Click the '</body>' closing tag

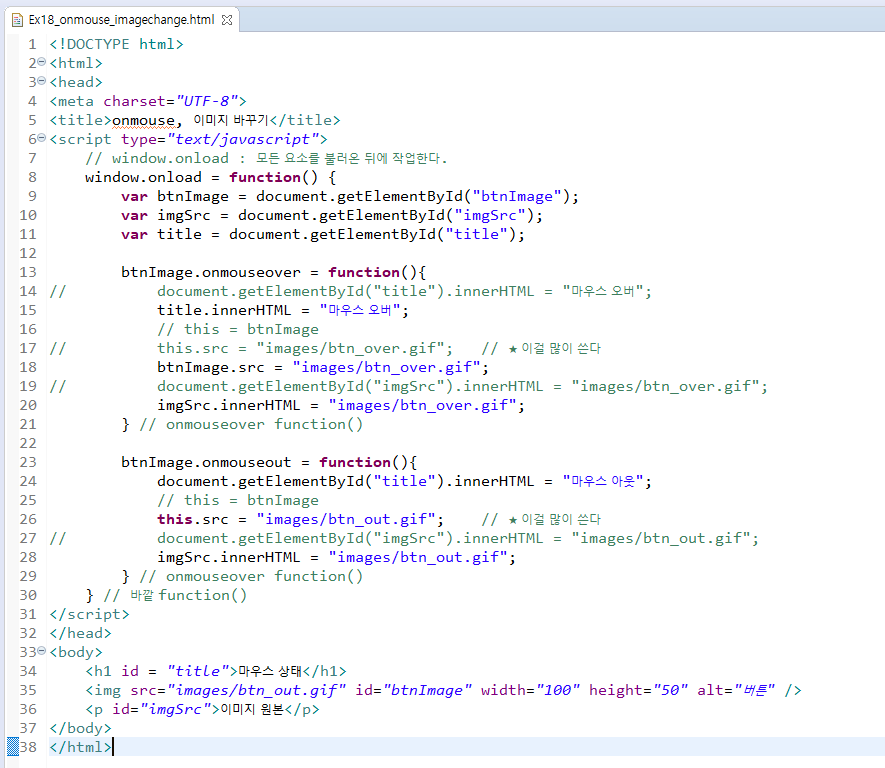(80, 728)
